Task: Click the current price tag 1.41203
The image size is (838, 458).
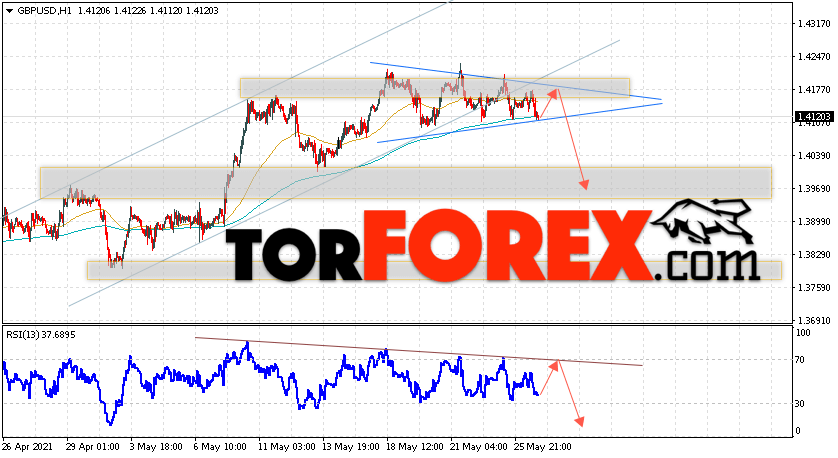Action: click(x=814, y=117)
